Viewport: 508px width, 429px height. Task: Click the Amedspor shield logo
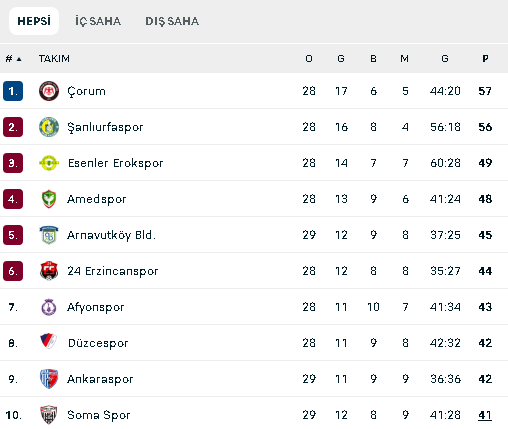49,199
